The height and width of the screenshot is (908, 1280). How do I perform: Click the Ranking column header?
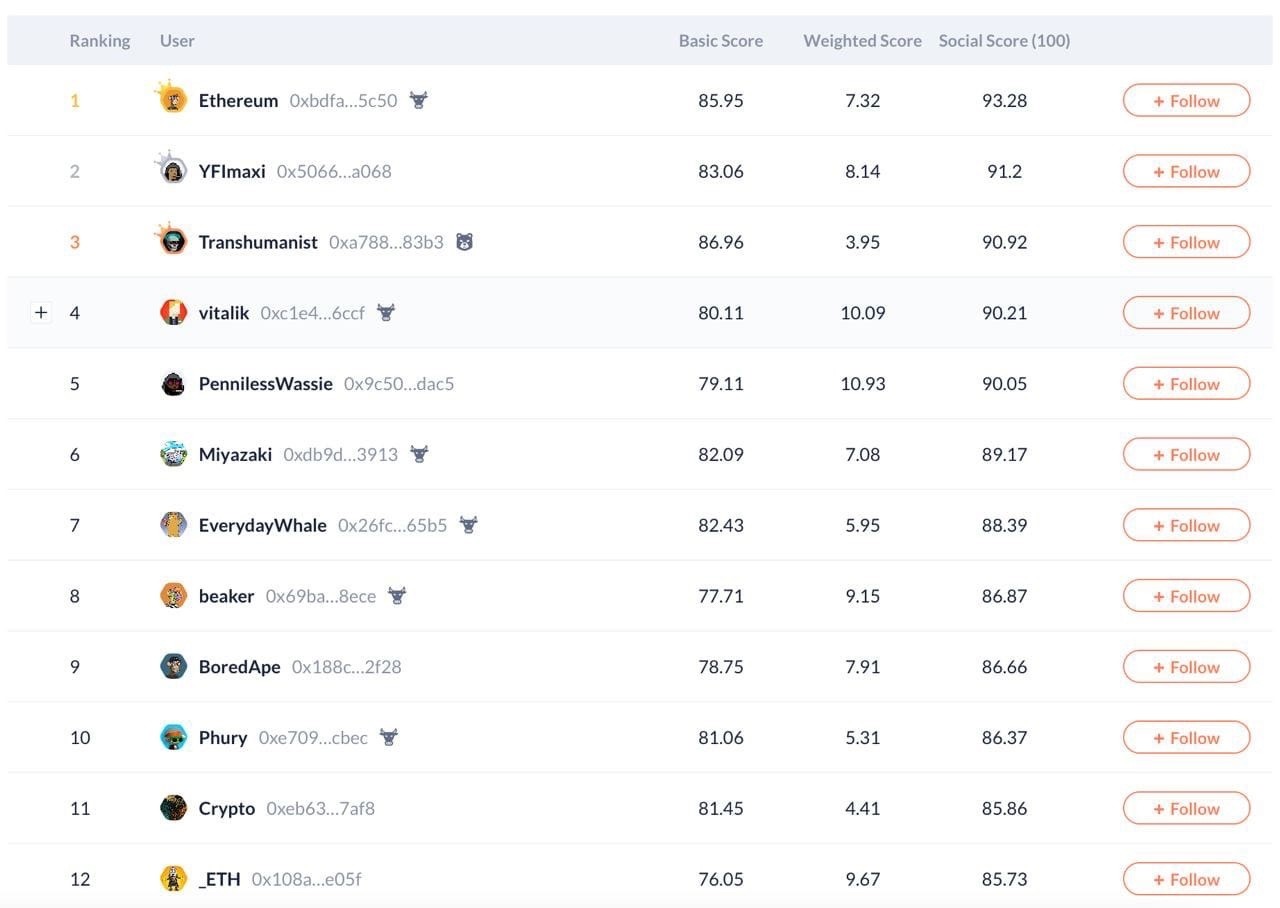[x=100, y=41]
